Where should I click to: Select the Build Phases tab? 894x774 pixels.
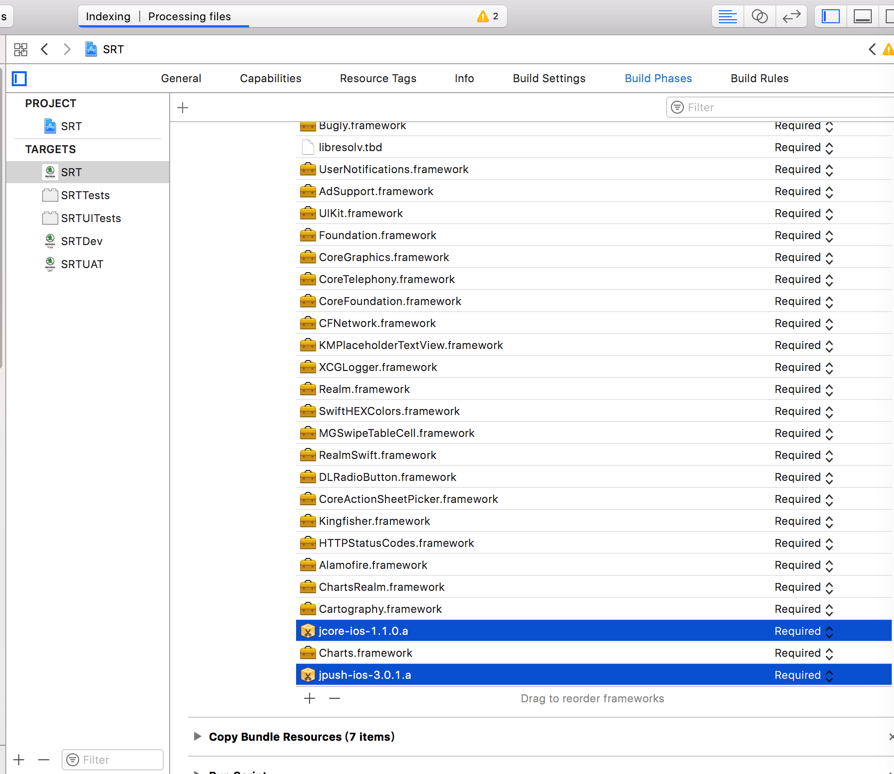658,79
